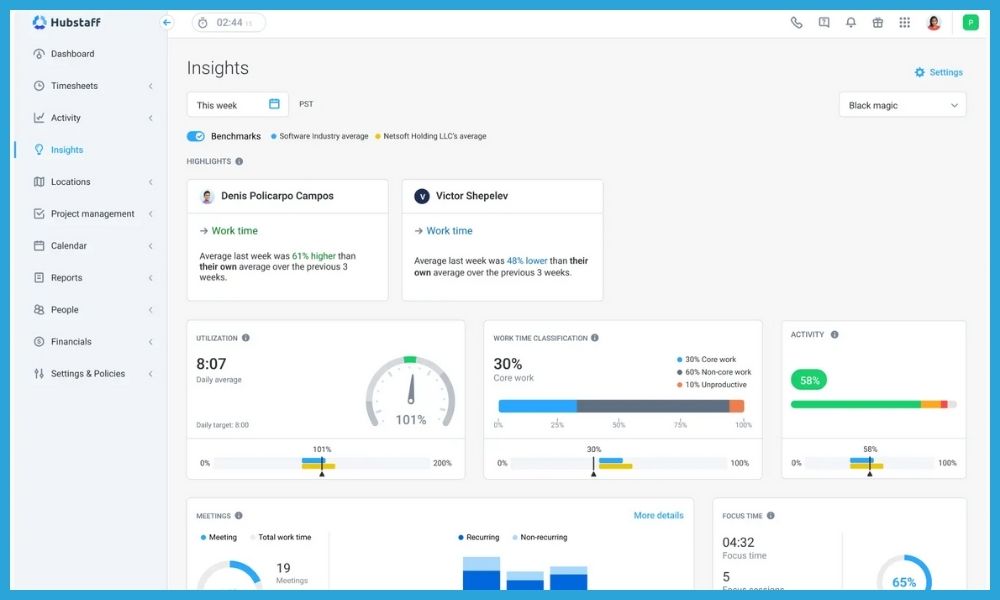
Task: Expand the People submenu chevron
Action: [x=151, y=310]
